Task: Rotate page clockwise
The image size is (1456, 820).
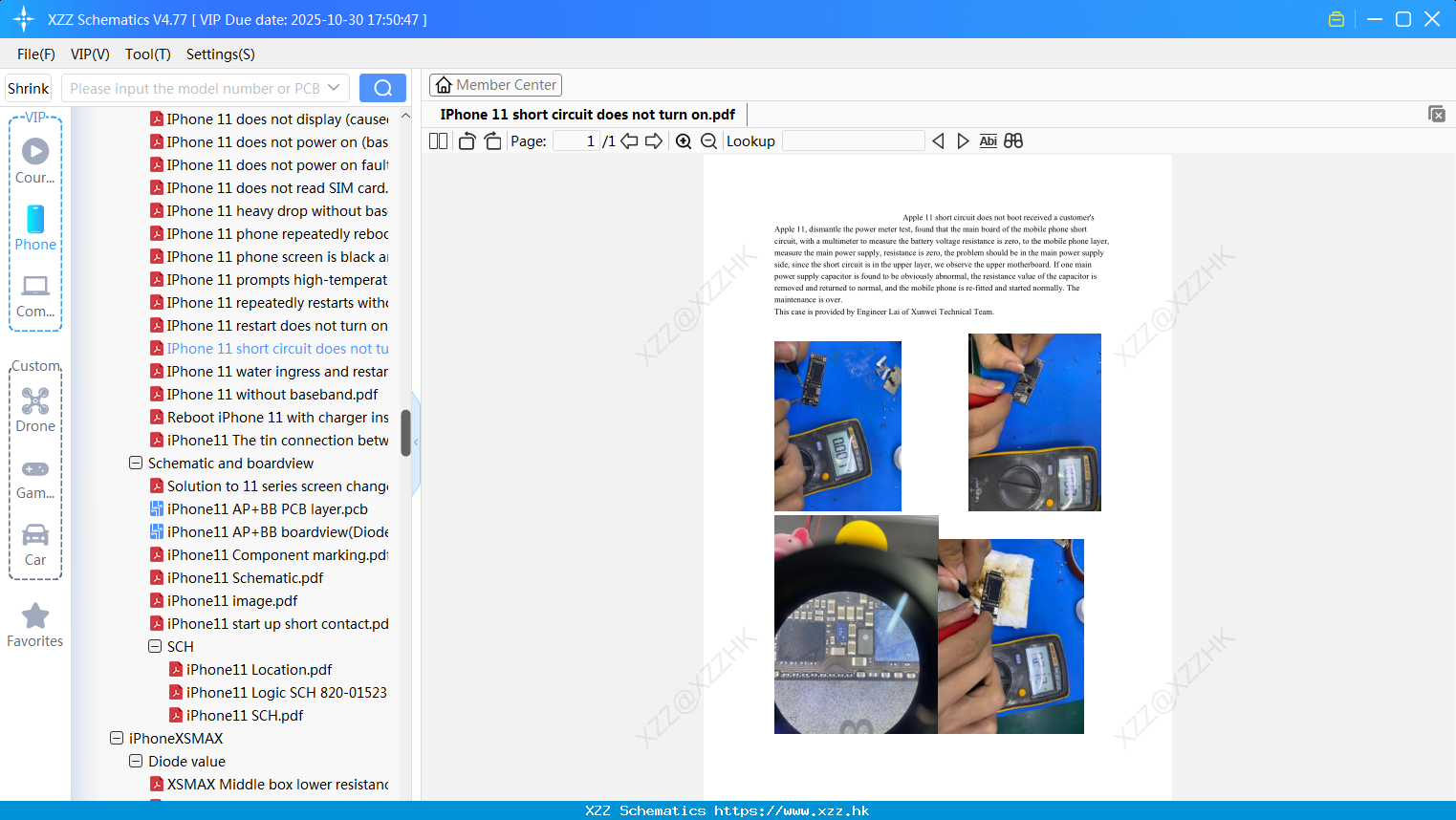Action: [x=492, y=141]
